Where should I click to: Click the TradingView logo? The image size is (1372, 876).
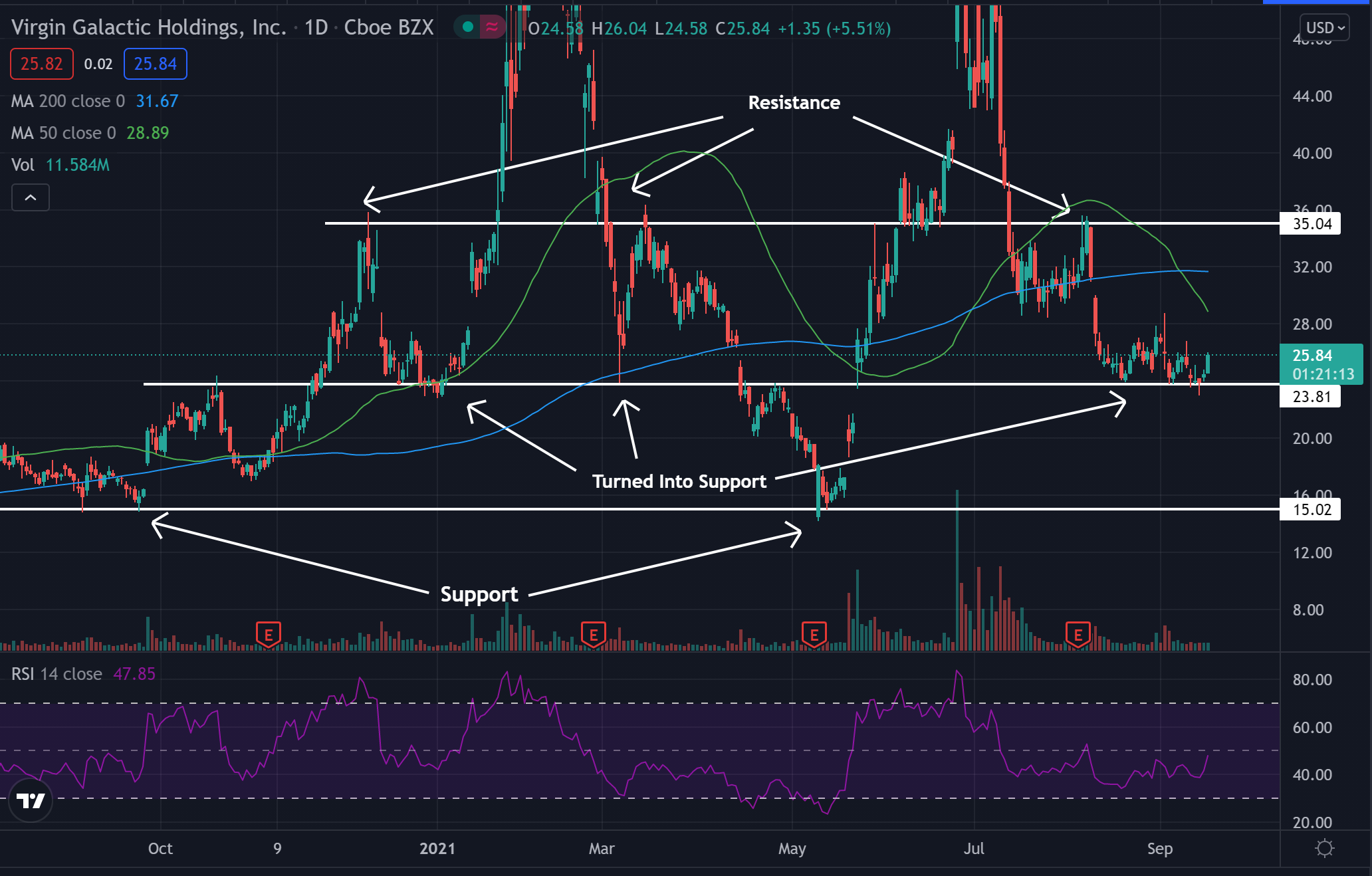click(31, 800)
